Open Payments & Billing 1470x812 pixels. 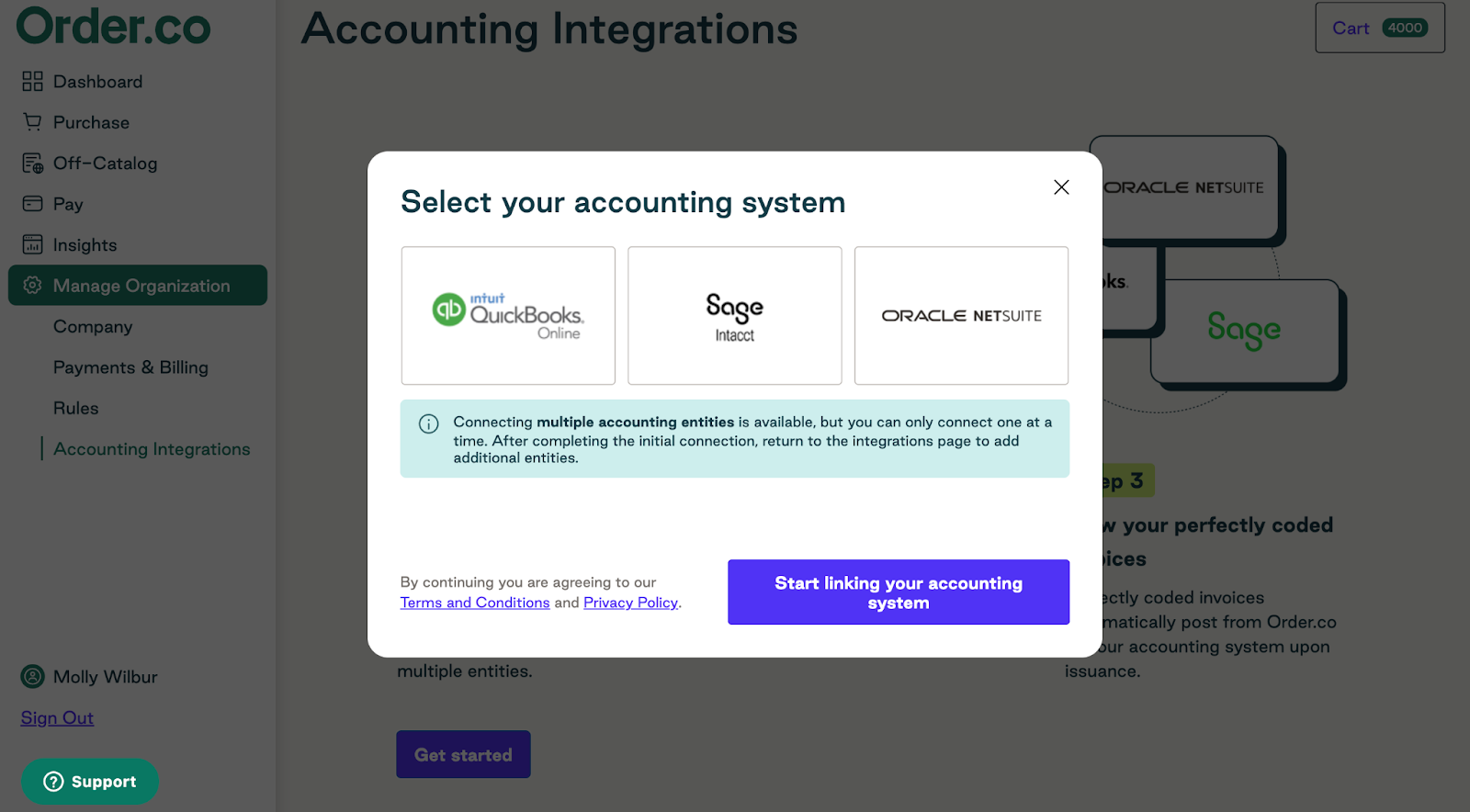130,367
